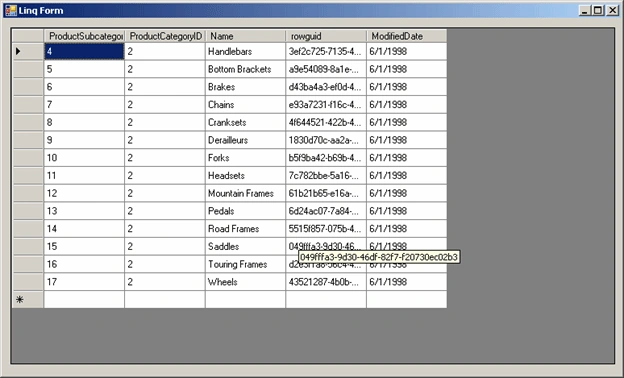Sort by Name column header

(x=246, y=36)
